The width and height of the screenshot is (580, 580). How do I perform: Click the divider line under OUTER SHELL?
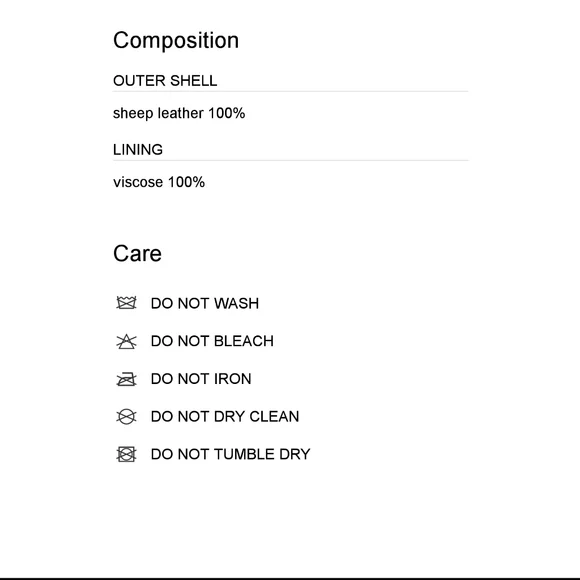[291, 91]
